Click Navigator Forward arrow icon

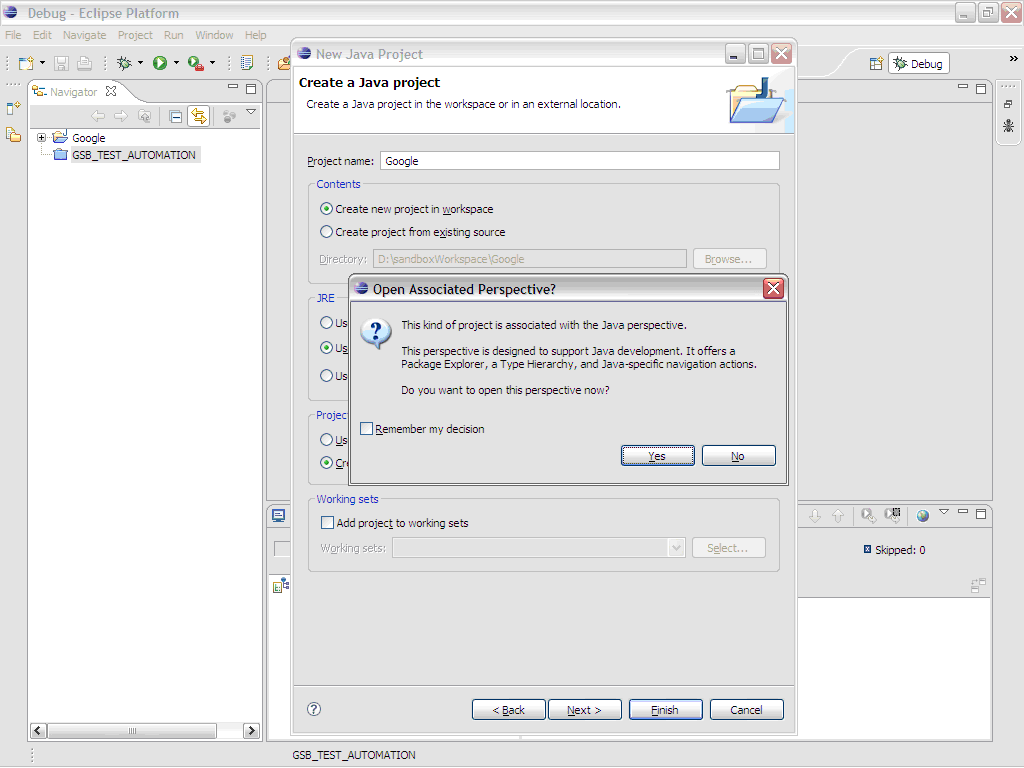pos(121,116)
